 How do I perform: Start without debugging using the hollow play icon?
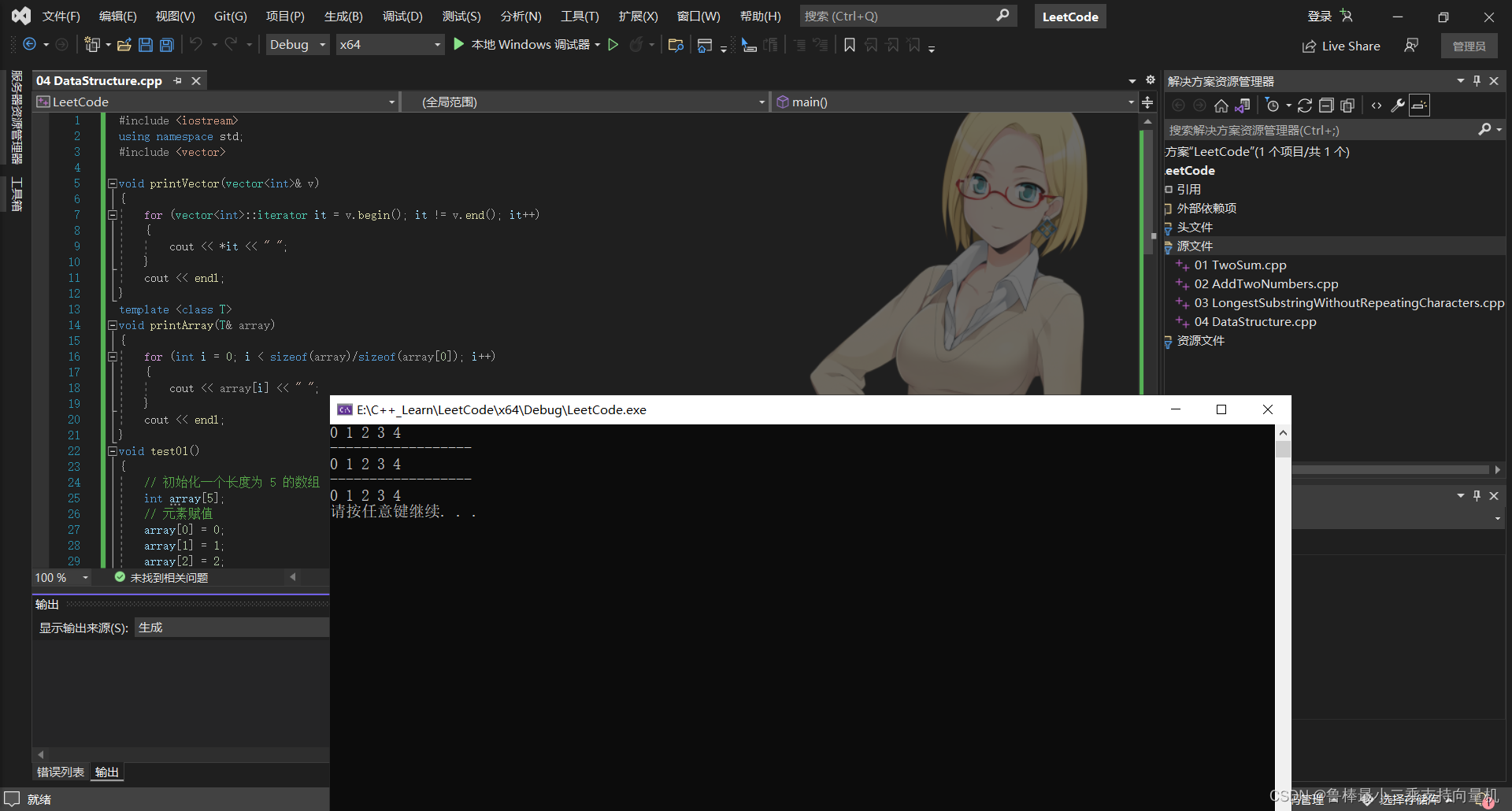[x=613, y=45]
